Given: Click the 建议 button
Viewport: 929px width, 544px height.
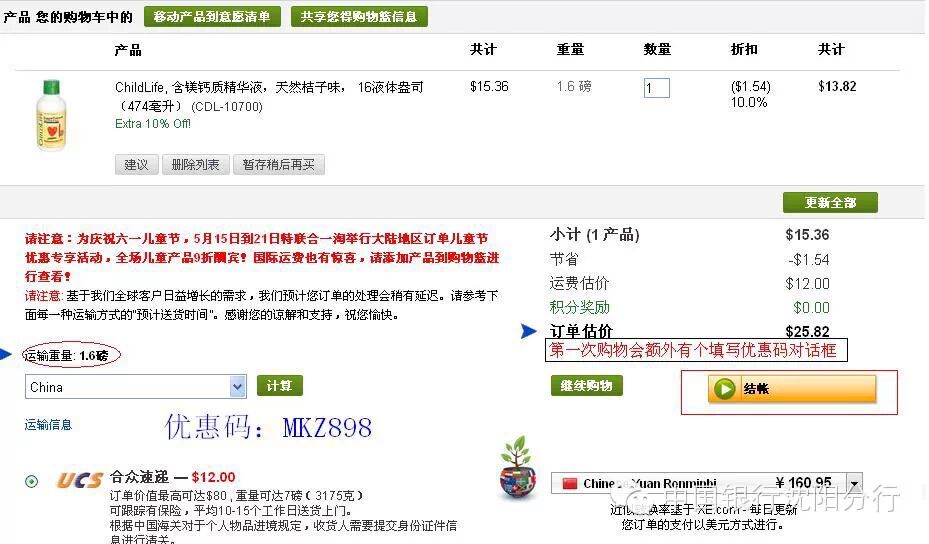Looking at the screenshot, I should click(136, 165).
